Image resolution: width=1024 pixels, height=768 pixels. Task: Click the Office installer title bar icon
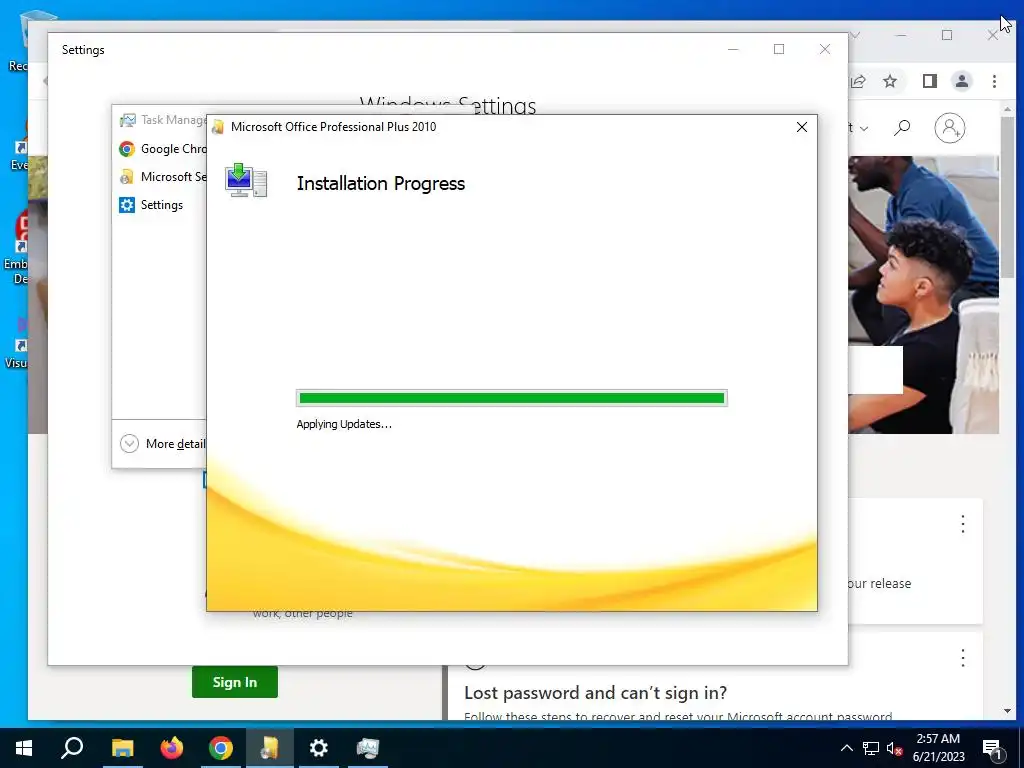[x=218, y=127]
